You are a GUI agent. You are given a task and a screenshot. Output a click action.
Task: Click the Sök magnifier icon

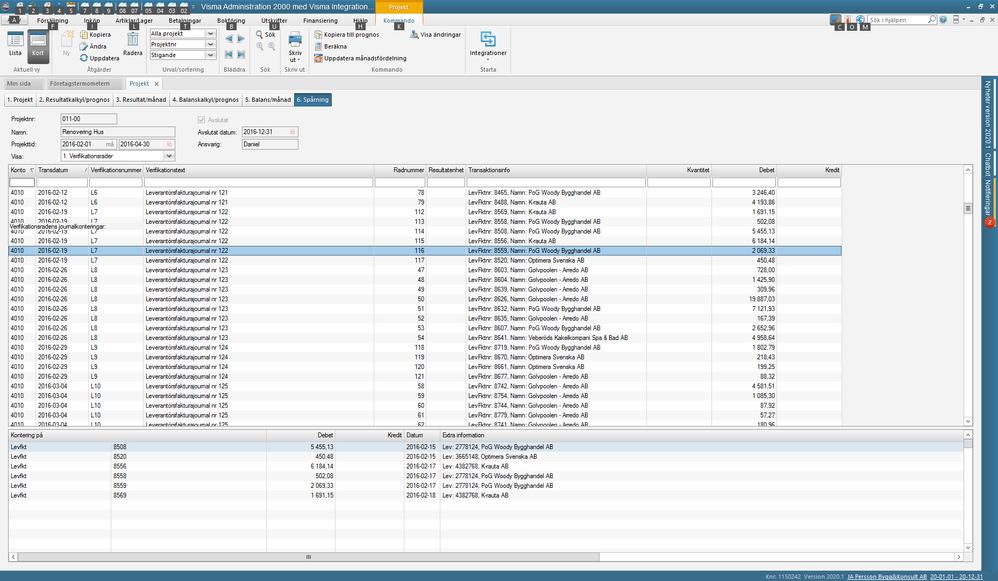(260, 34)
